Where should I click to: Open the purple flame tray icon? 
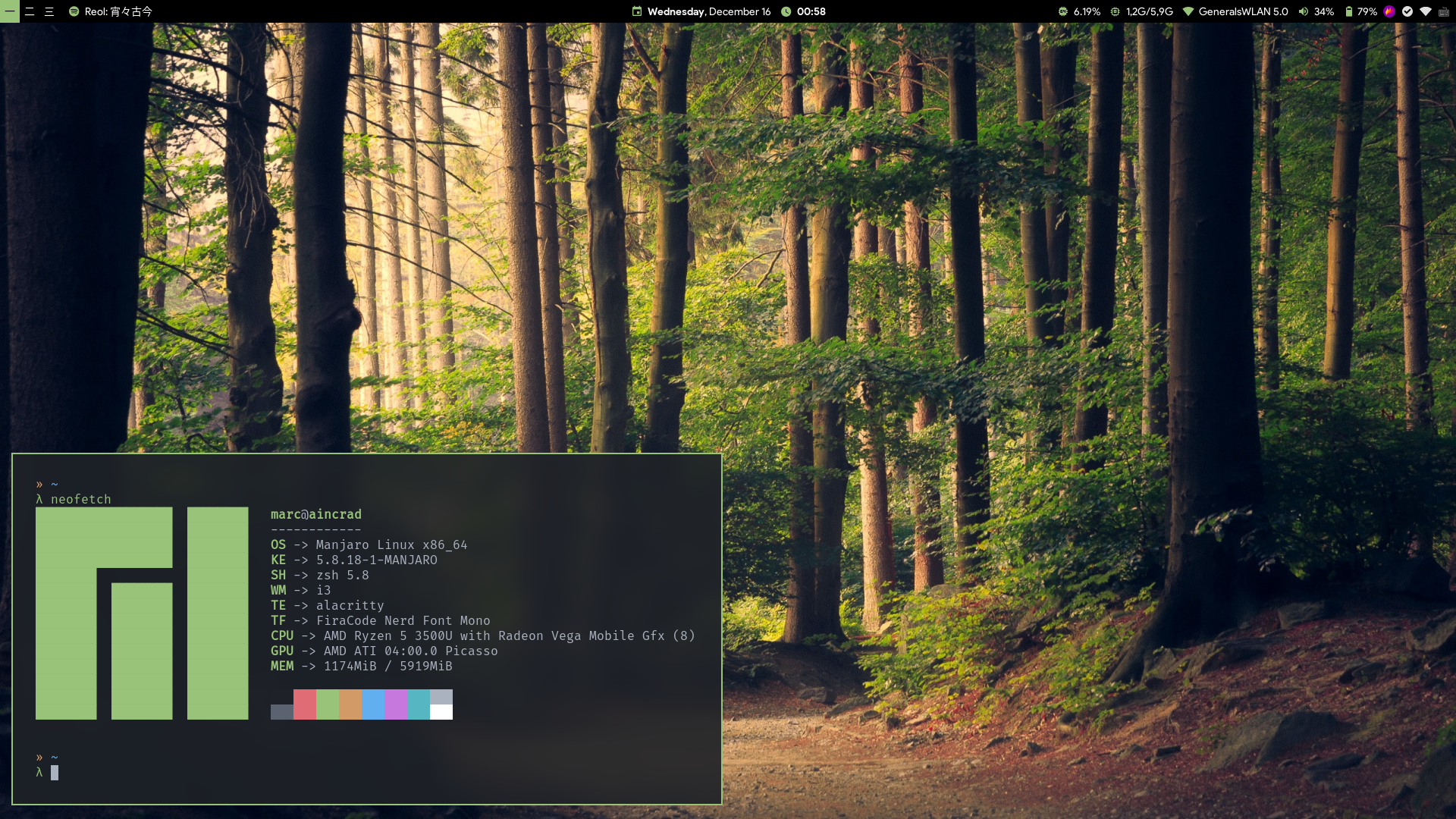click(x=1389, y=11)
